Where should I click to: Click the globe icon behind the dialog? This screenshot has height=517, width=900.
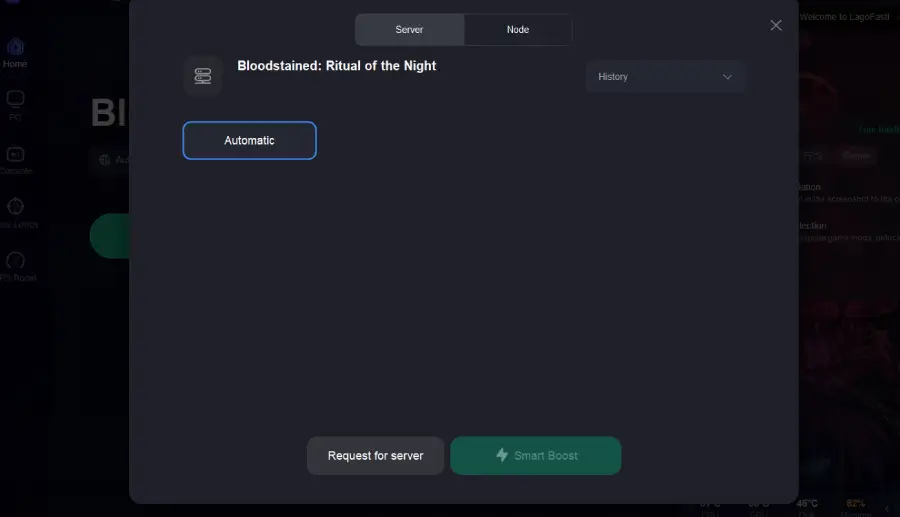104,160
